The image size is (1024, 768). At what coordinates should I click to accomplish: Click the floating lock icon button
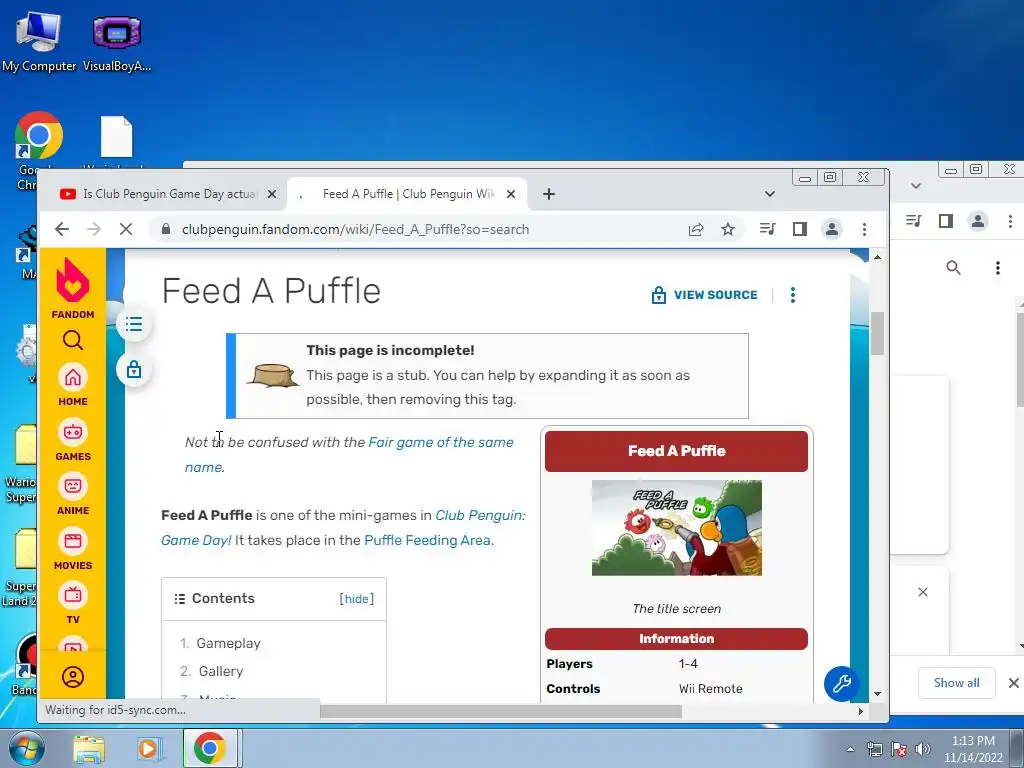coord(134,370)
